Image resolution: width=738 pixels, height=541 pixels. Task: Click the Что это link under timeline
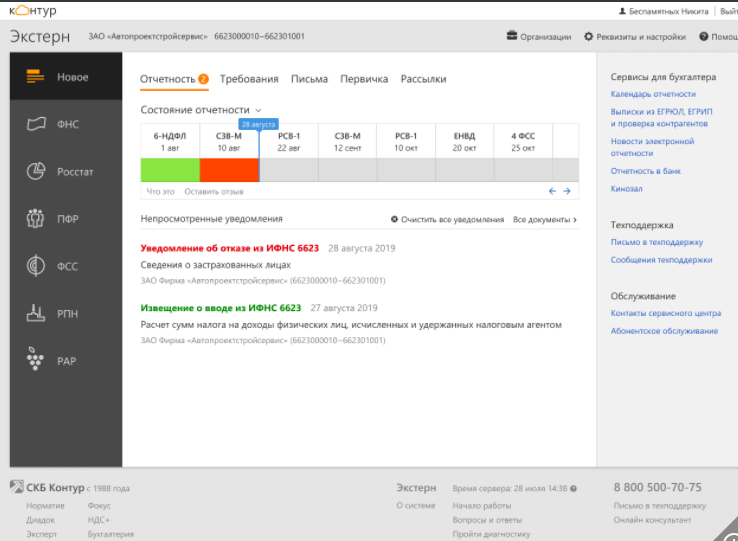click(160, 192)
